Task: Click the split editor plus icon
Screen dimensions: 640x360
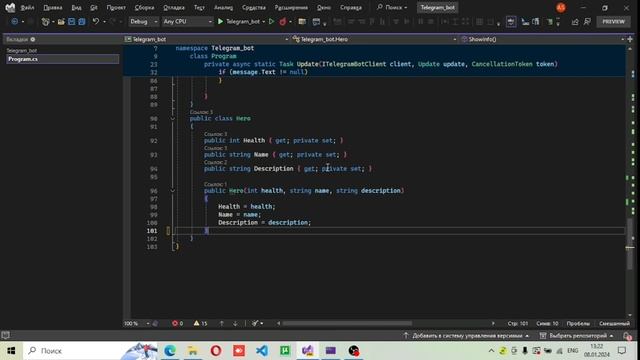Action: (x=630, y=39)
